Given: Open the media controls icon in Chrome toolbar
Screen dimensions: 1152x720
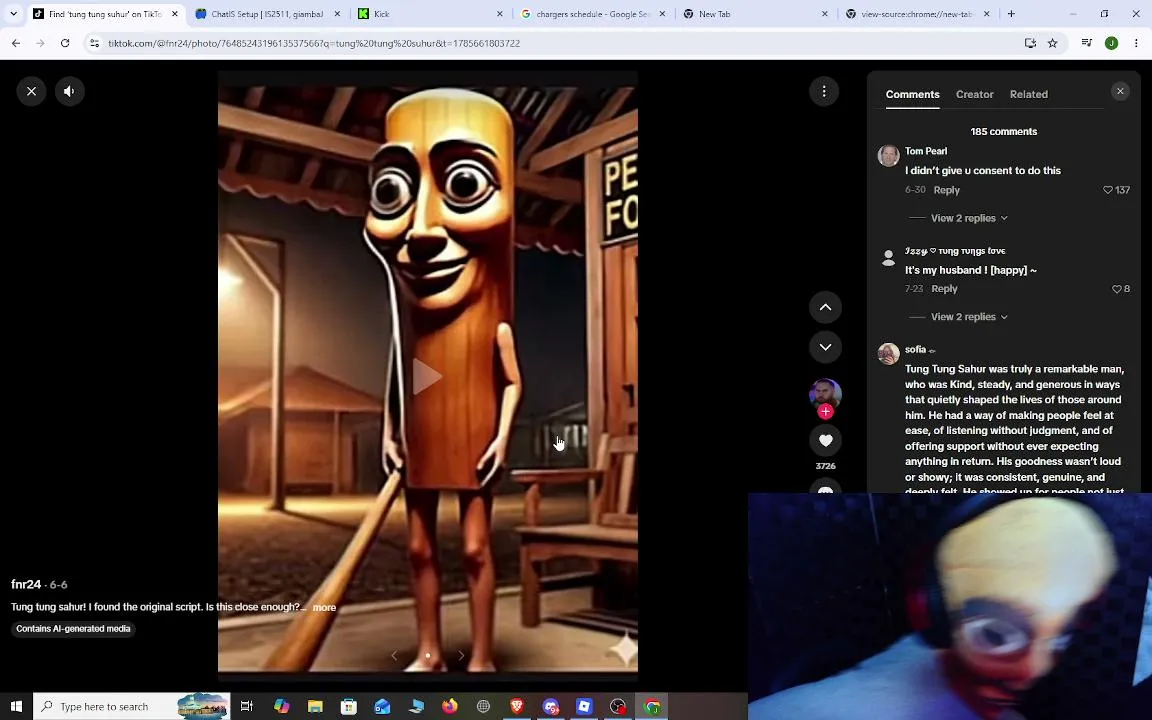Looking at the screenshot, I should [x=1087, y=43].
